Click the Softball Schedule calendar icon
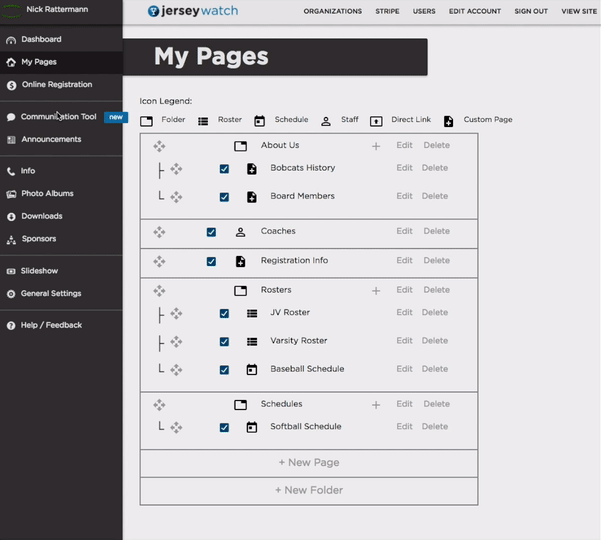 (x=251, y=427)
